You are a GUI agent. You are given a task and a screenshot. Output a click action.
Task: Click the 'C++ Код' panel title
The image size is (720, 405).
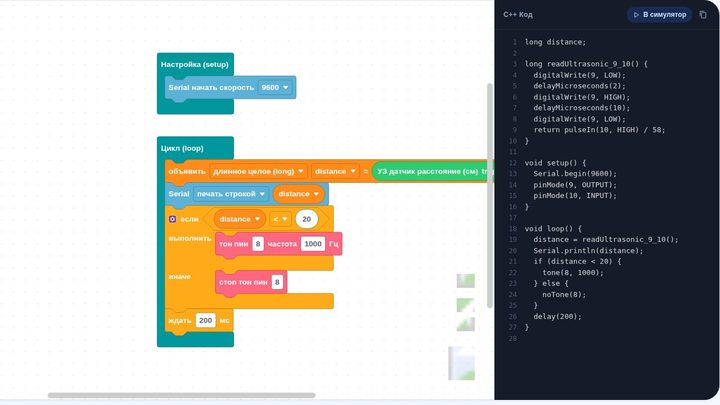coord(518,15)
